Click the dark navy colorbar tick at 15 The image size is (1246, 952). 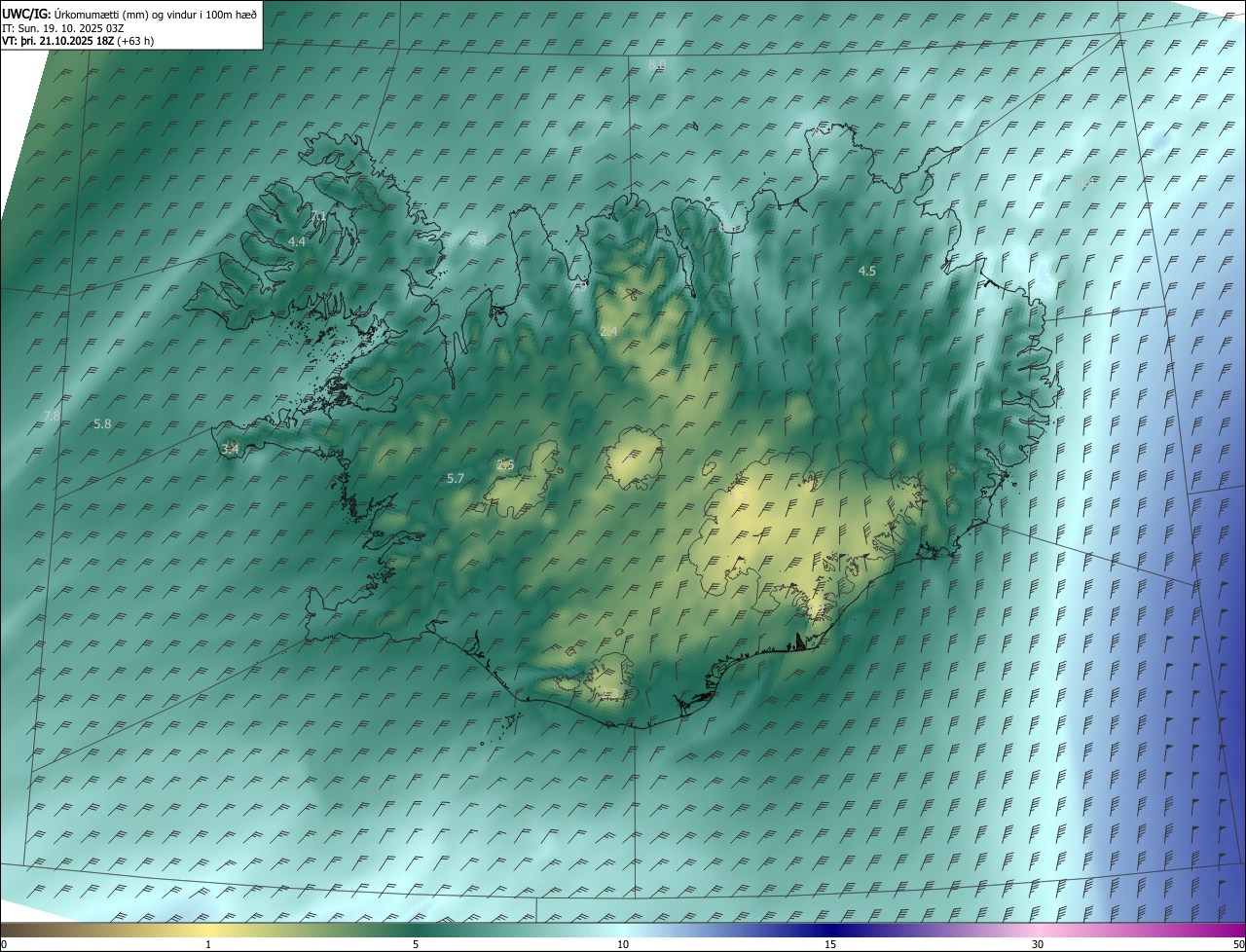(830, 944)
